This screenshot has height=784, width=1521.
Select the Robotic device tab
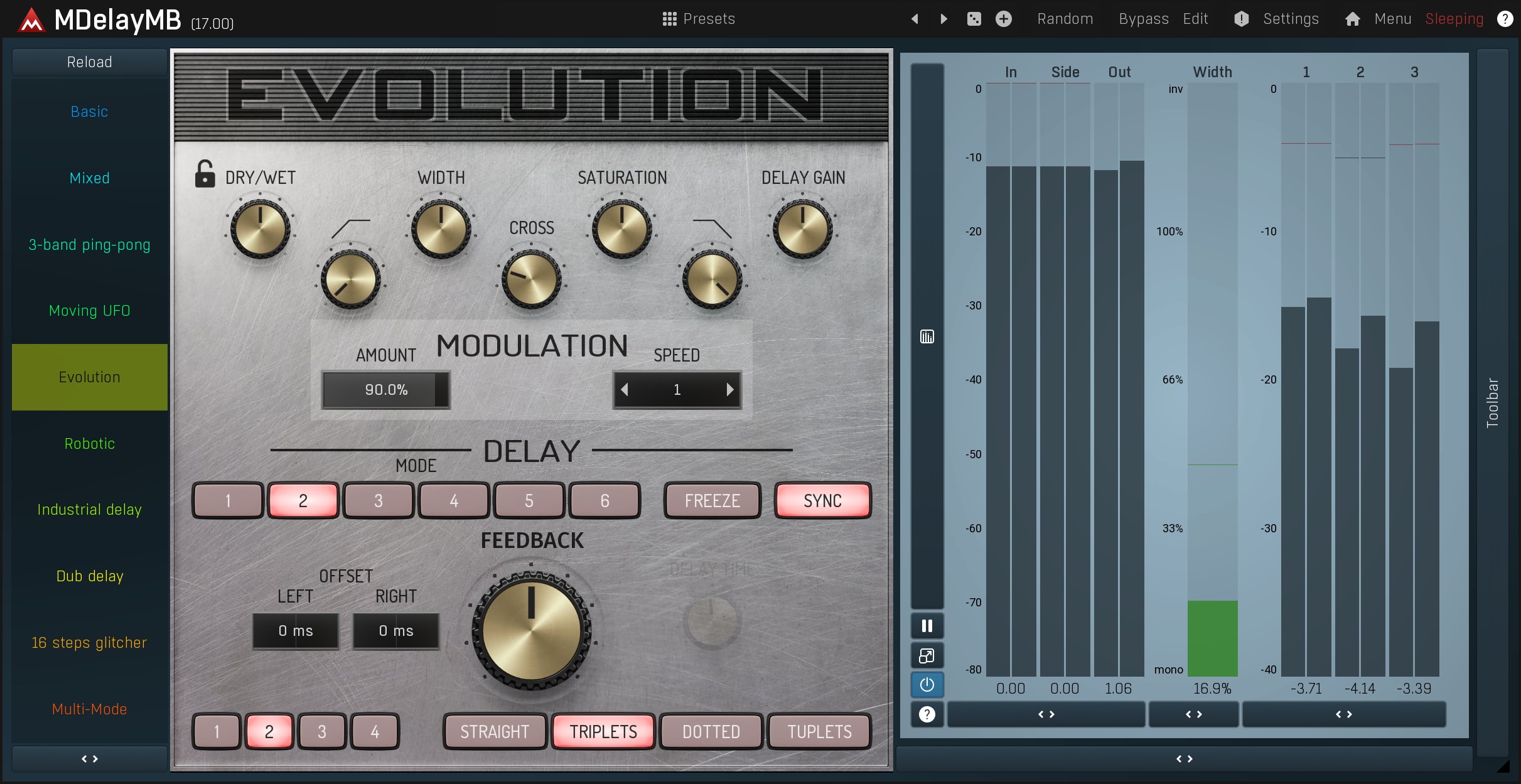[x=89, y=444]
